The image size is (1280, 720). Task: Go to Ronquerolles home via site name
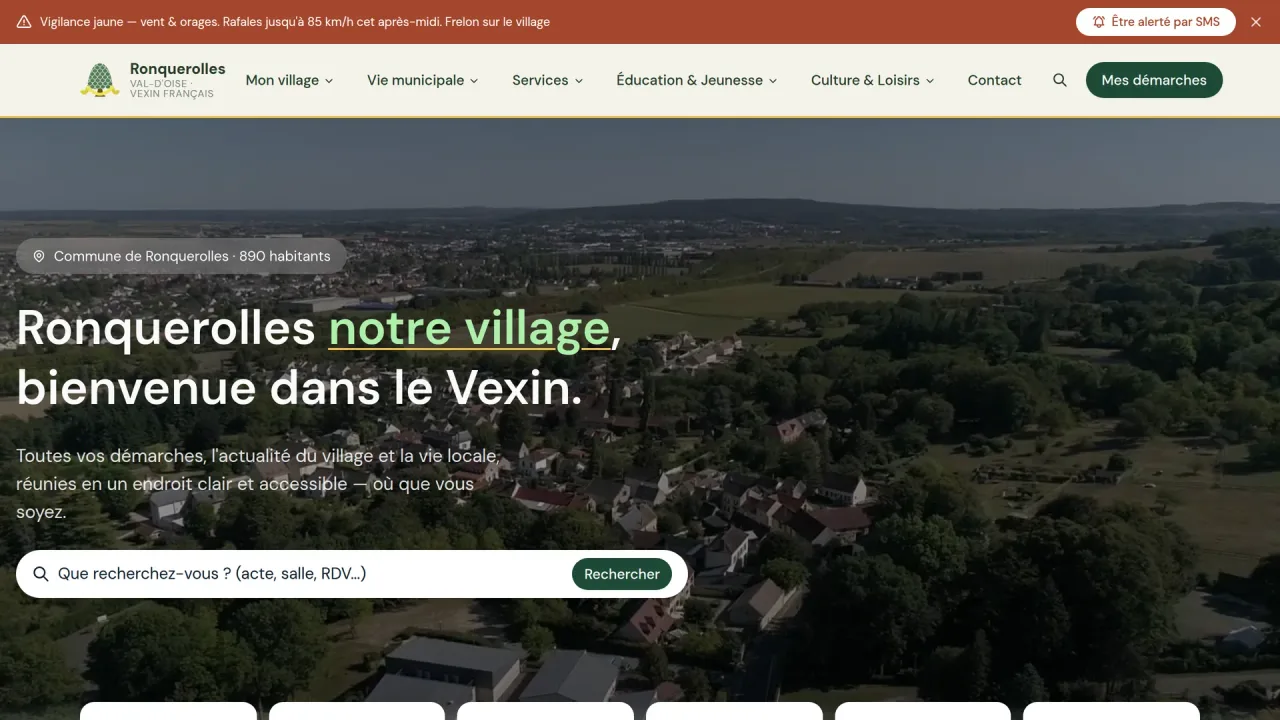[x=177, y=69]
